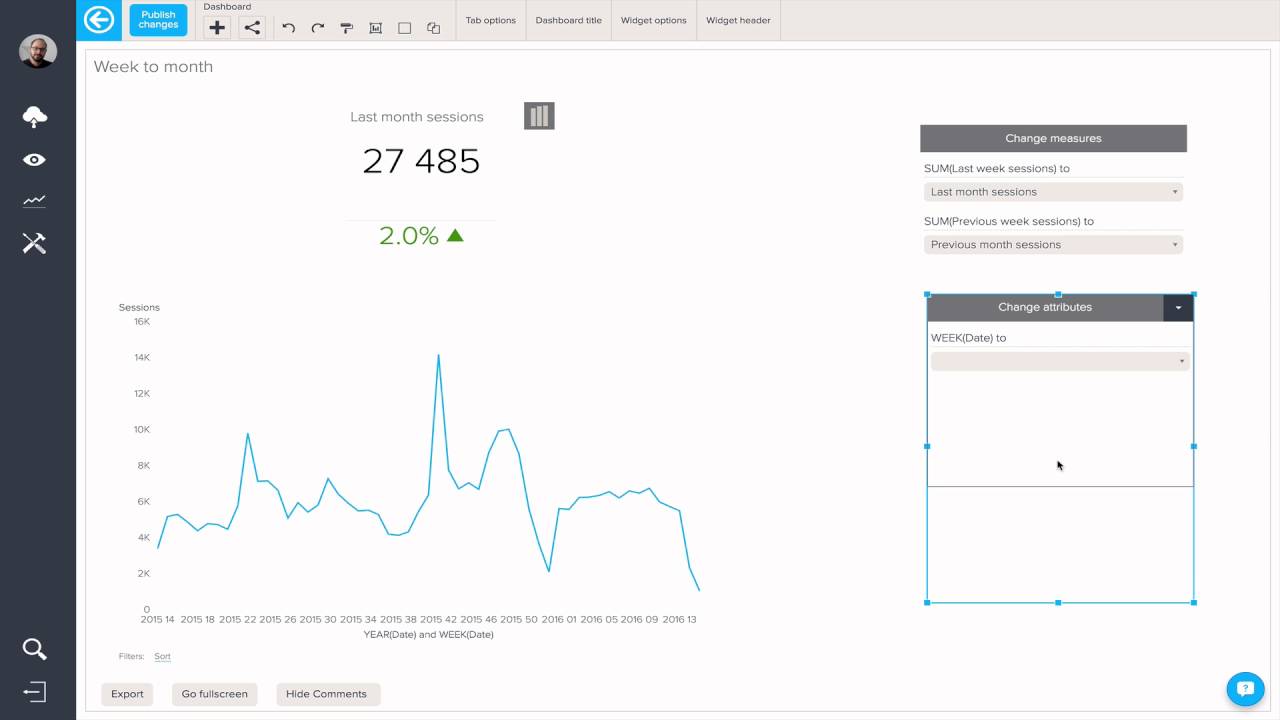Click the 16K label on the sessions axis
The image size is (1280, 720).
(141, 322)
